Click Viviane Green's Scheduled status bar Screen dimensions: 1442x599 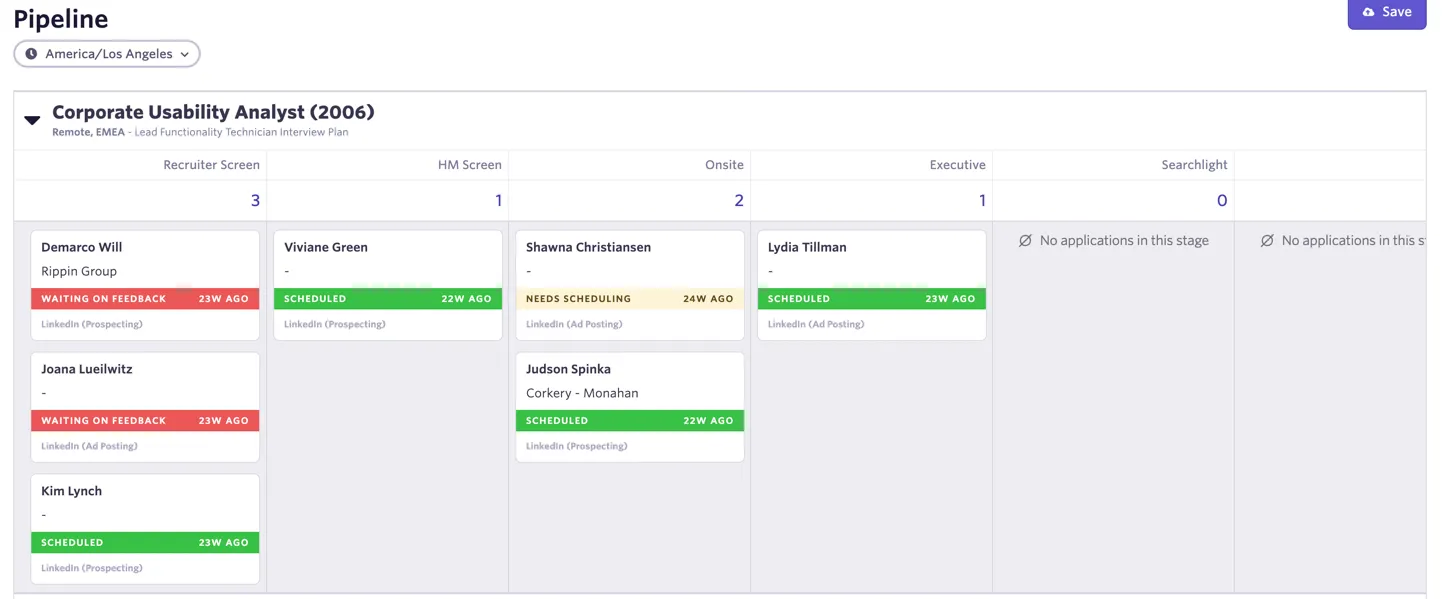(388, 299)
